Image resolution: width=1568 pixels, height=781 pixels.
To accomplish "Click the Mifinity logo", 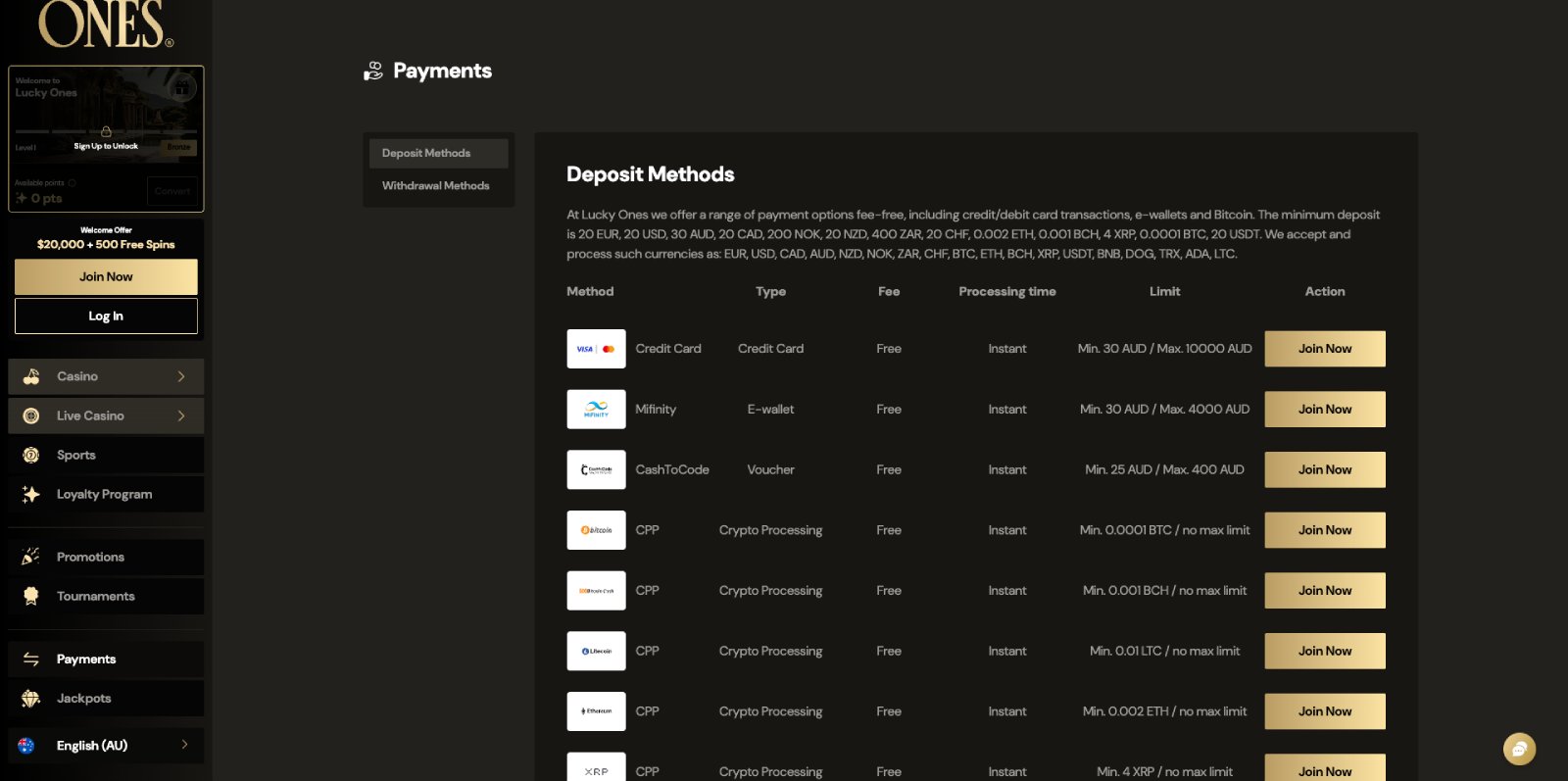I will (x=596, y=410).
